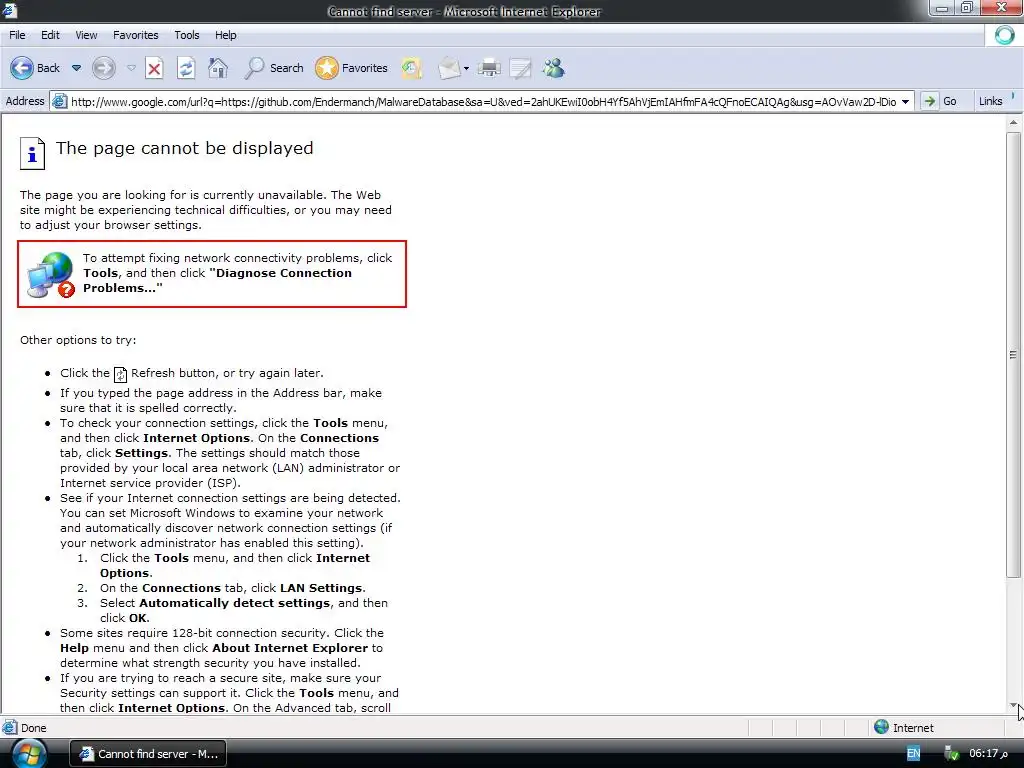
Task: Open the Help menu
Action: (225, 35)
